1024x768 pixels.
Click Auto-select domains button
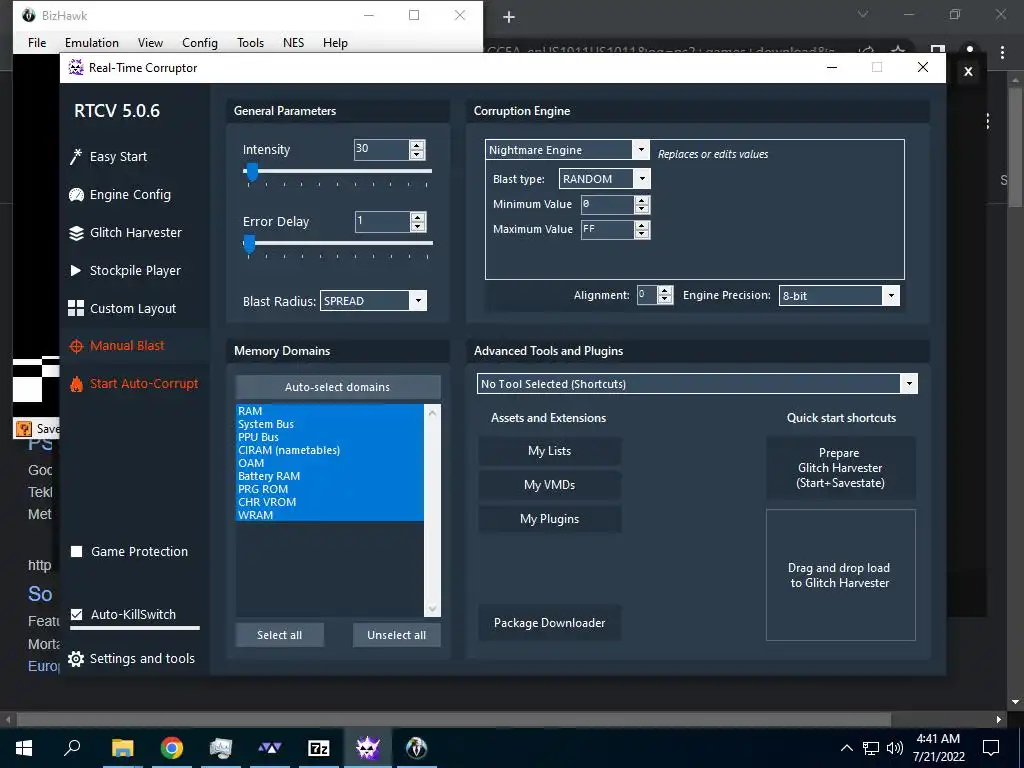[x=338, y=387]
